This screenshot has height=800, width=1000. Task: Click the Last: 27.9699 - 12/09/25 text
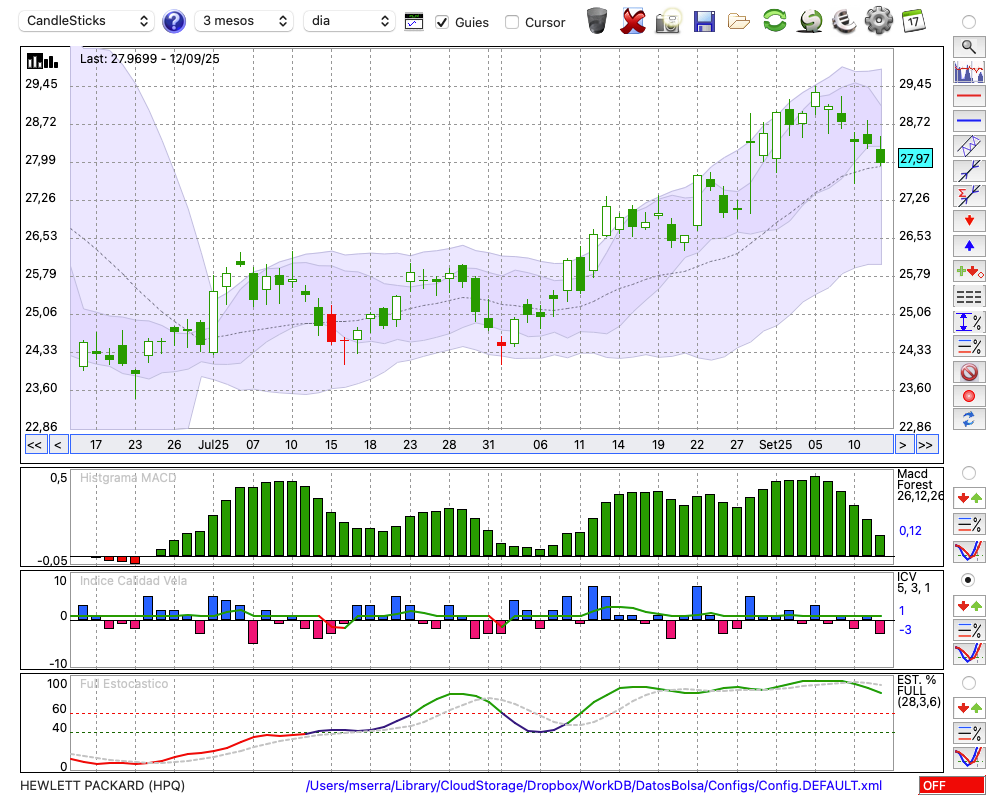[x=149, y=59]
